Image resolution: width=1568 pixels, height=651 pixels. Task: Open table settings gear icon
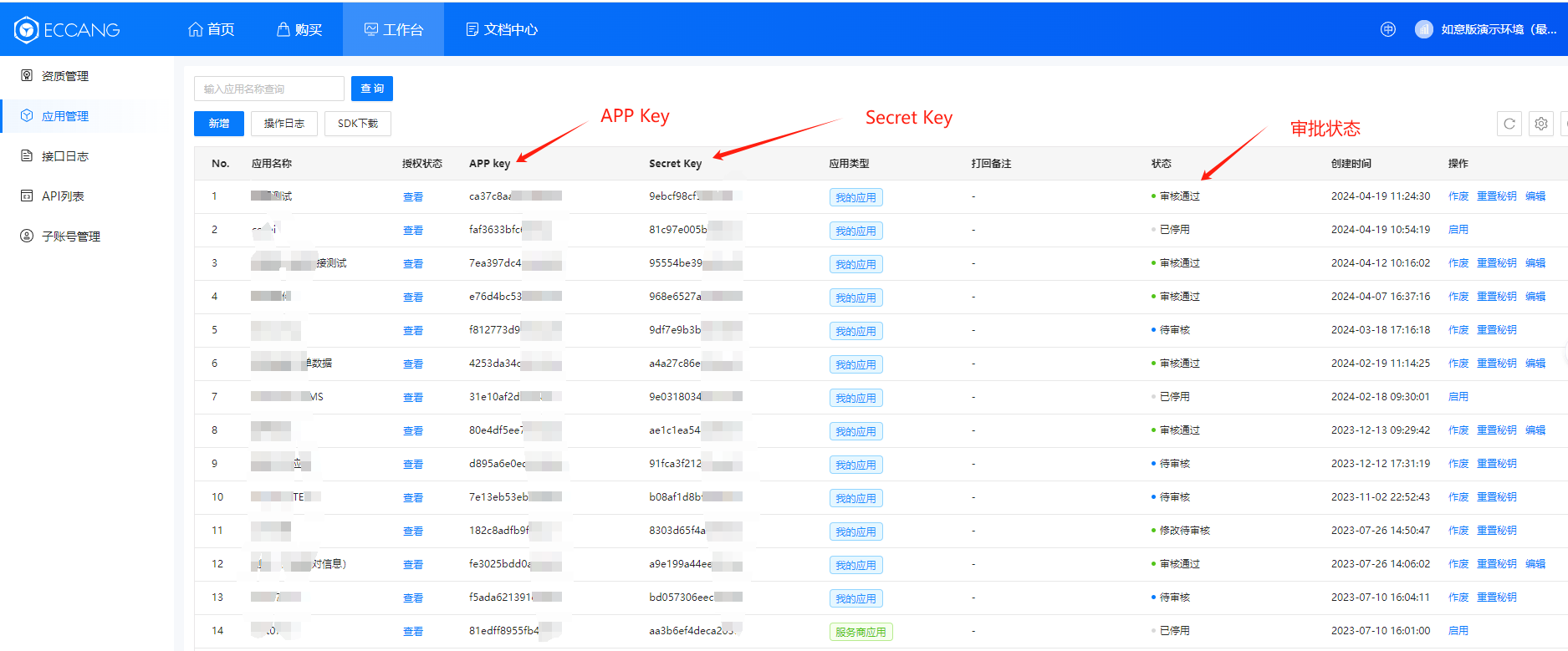(x=1541, y=124)
